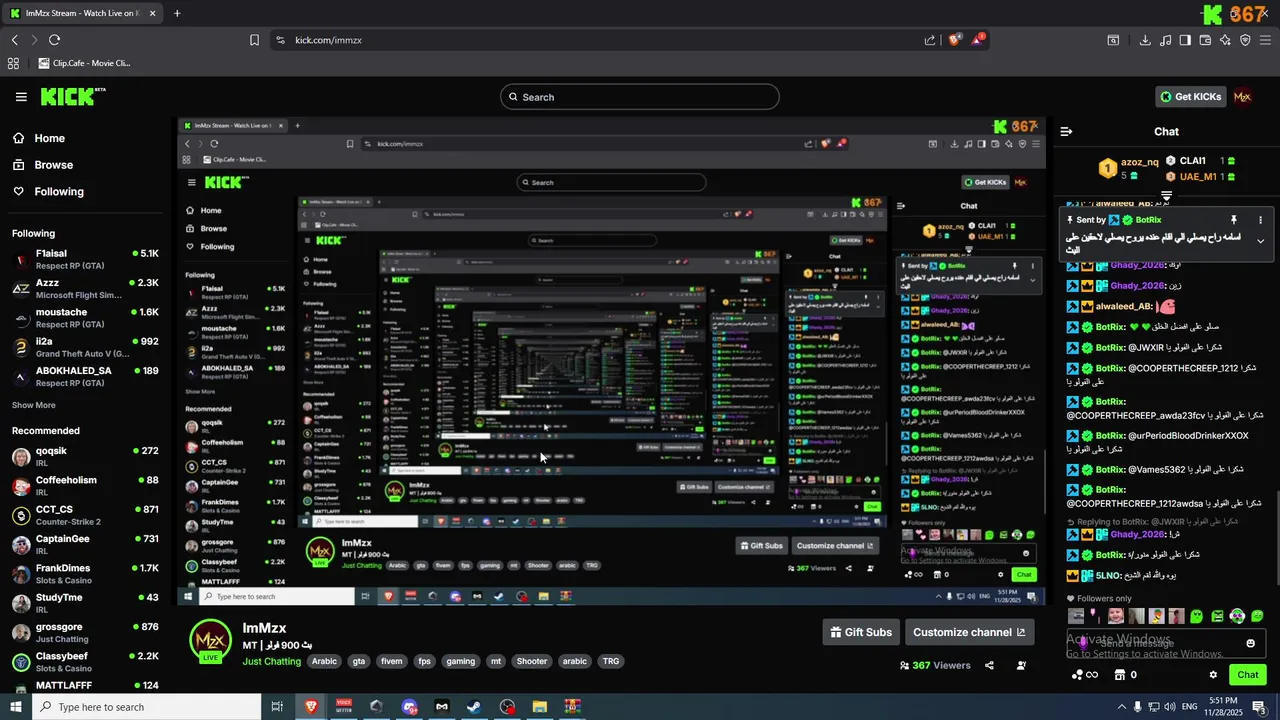The image size is (1280, 720).
Task: Collapse the chat panel with arrow icon
Action: (1066, 131)
